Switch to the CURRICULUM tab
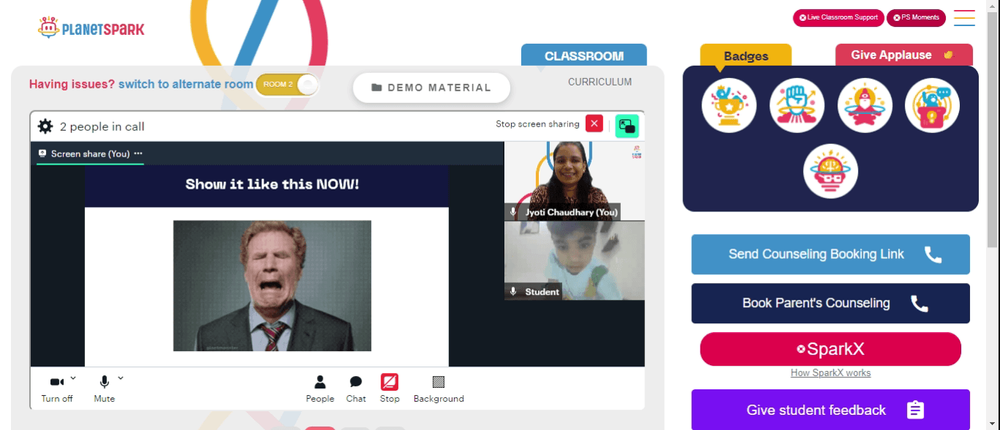The image size is (1000, 430). pos(600,82)
